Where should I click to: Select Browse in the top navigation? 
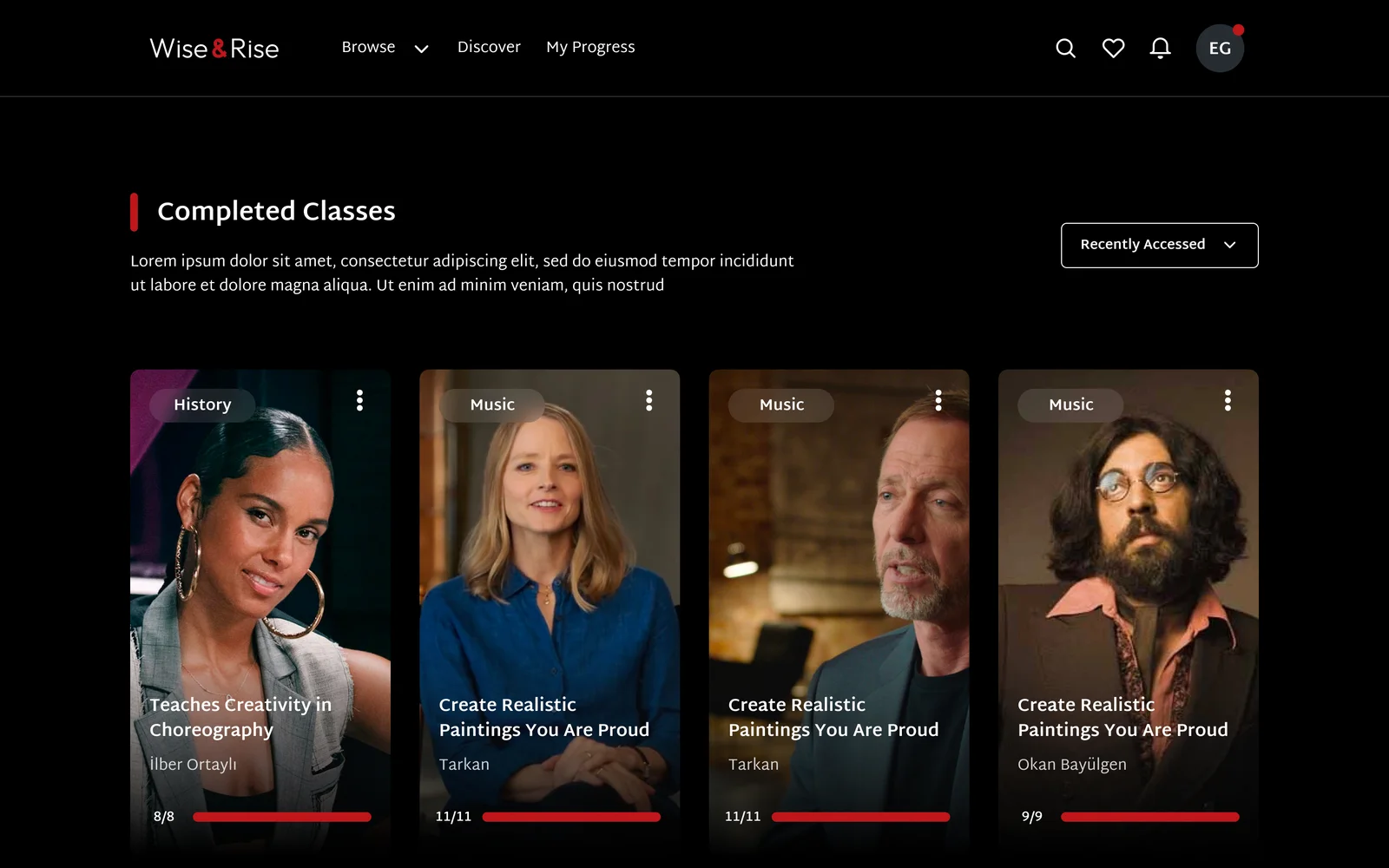click(x=368, y=47)
